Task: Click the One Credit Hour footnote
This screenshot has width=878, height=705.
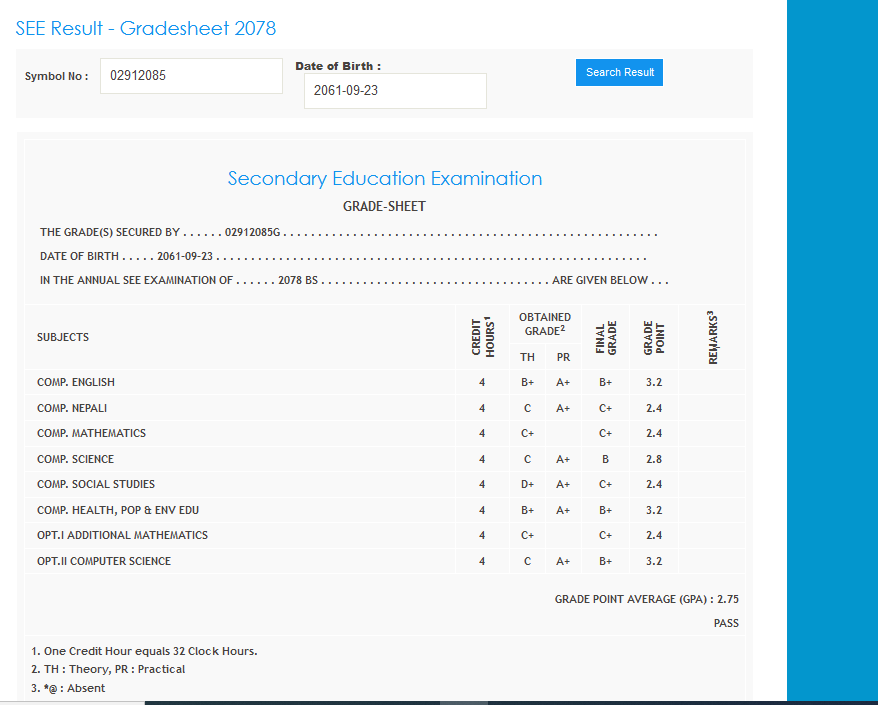Action: [x=144, y=651]
